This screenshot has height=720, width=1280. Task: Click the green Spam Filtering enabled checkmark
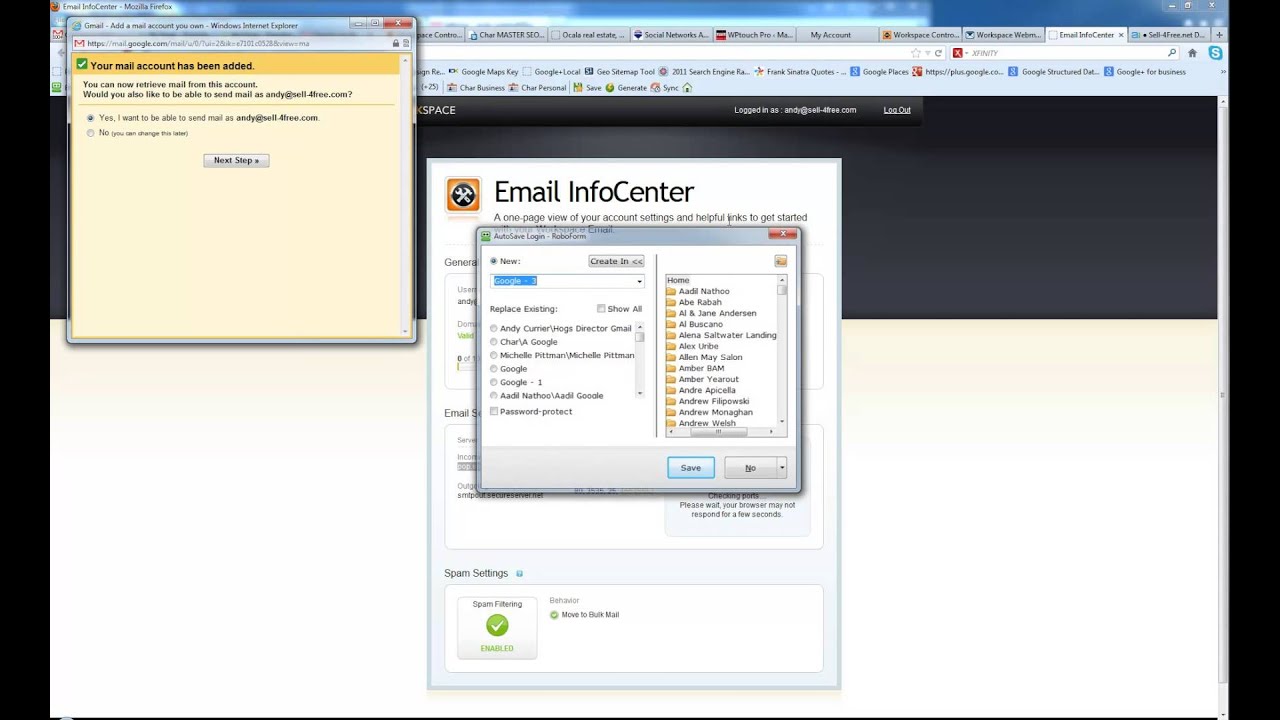pos(497,625)
